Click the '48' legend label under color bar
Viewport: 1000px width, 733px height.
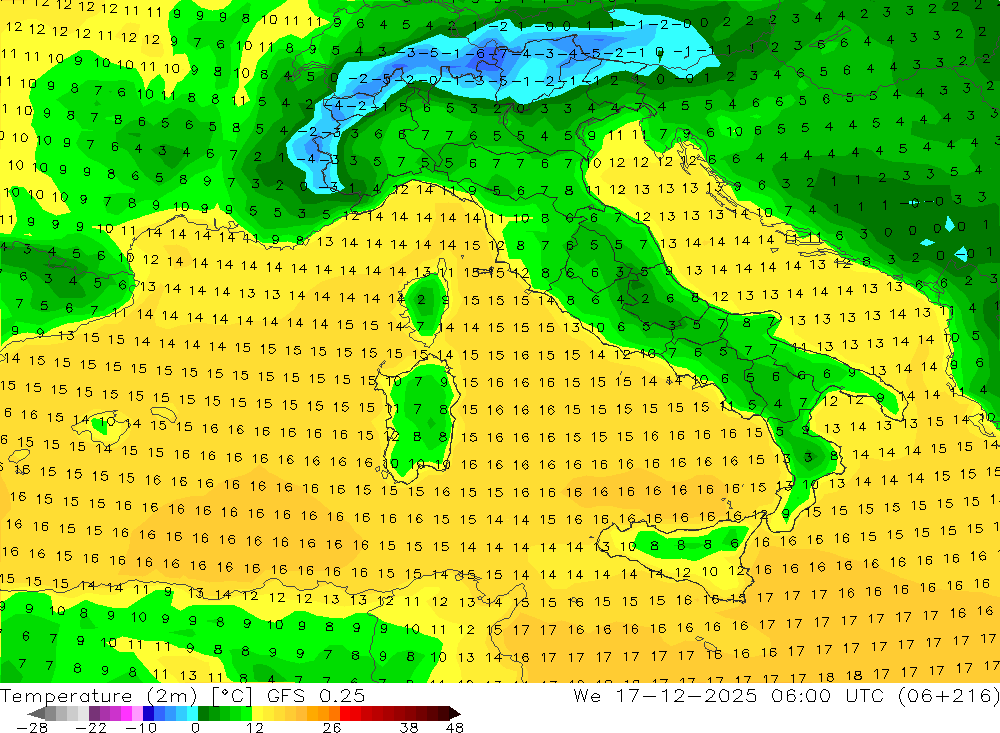[x=455, y=727]
